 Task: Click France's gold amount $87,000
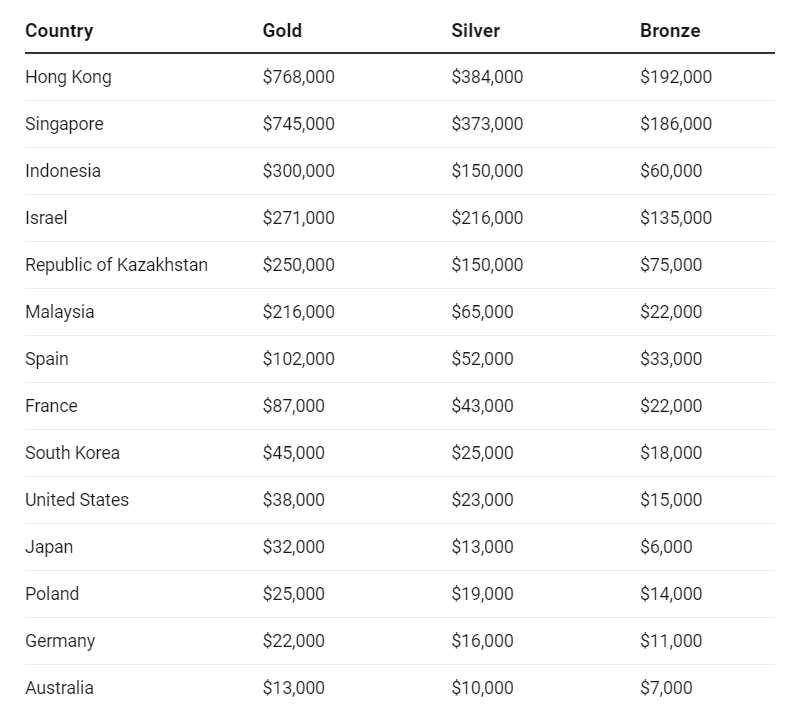(x=293, y=406)
